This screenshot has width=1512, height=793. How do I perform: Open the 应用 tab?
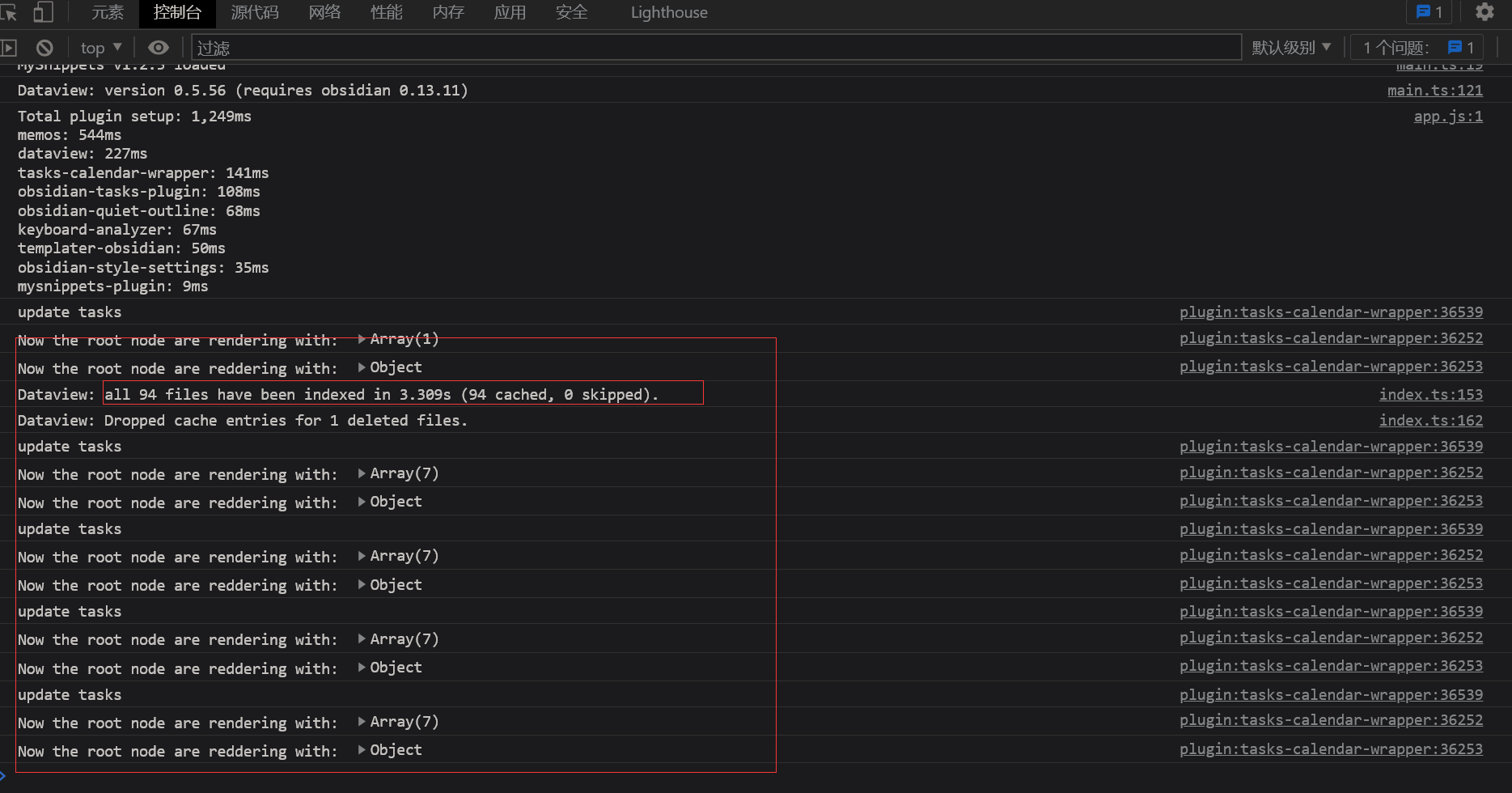(x=510, y=13)
